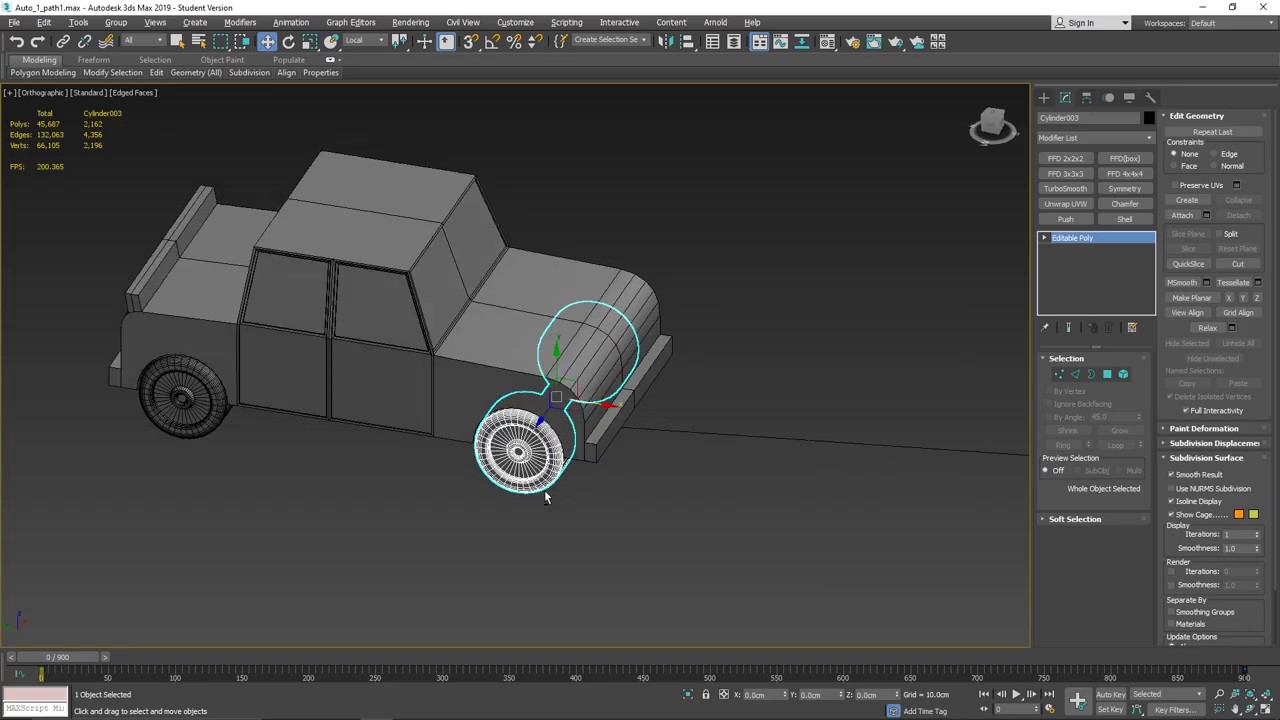
Task: Switch to the Freeform ribbon tab
Action: [93, 60]
